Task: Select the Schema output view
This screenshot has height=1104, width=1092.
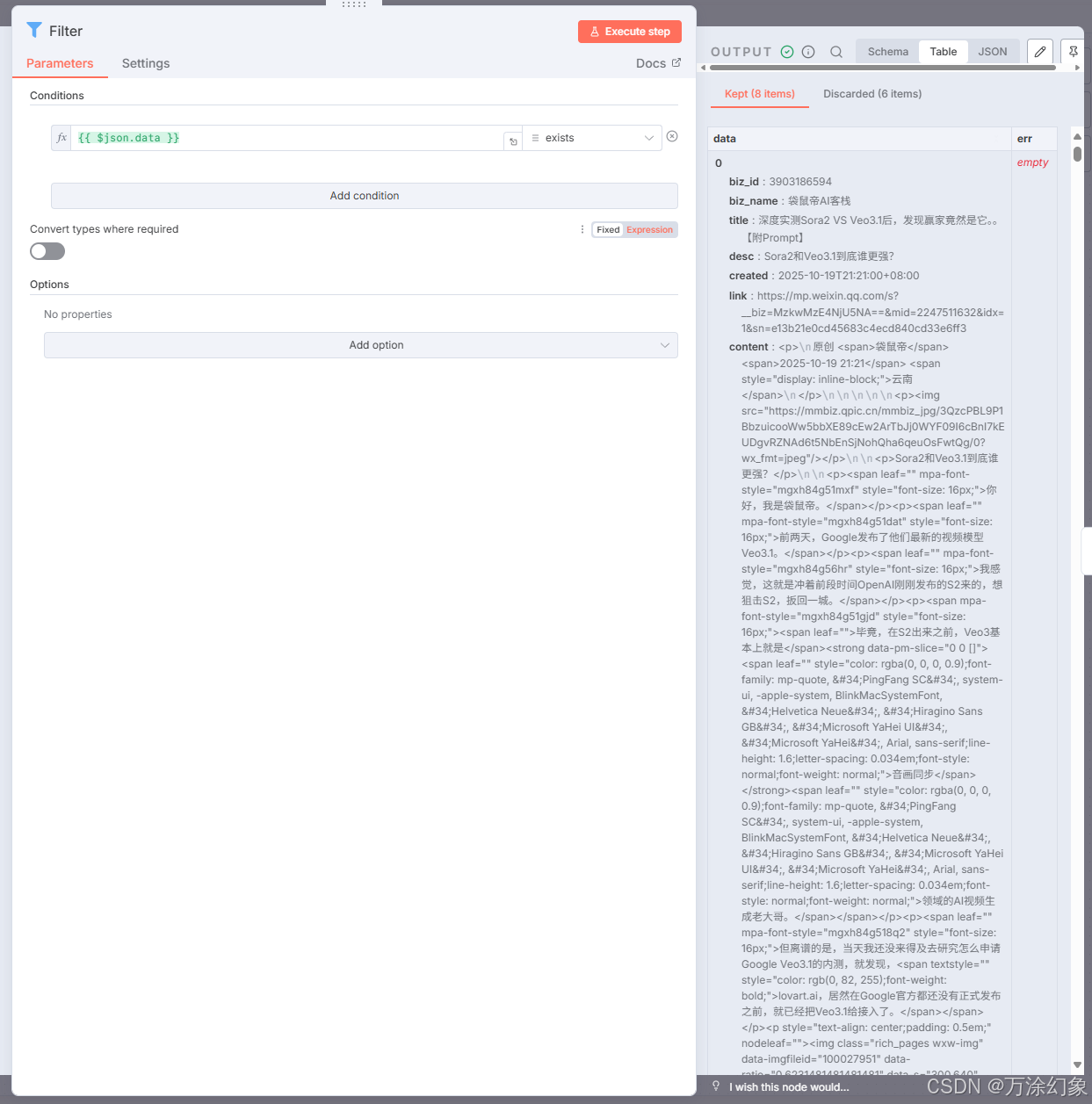Action: [888, 52]
